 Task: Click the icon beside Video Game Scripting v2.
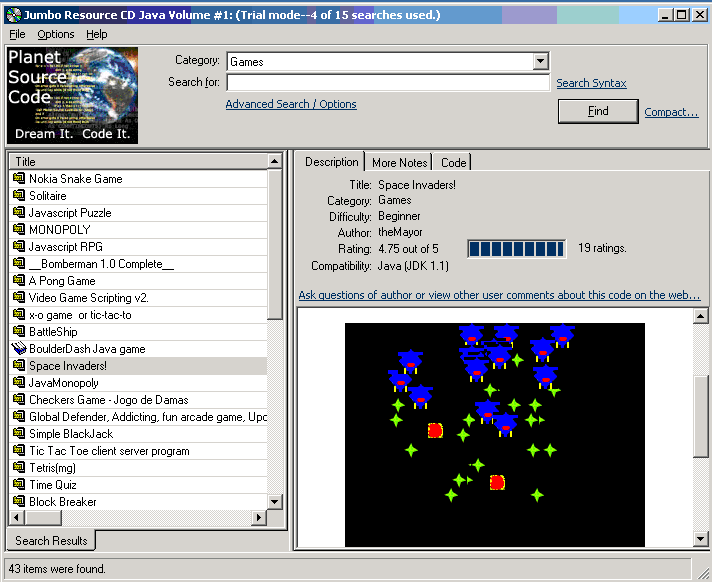pos(19,297)
